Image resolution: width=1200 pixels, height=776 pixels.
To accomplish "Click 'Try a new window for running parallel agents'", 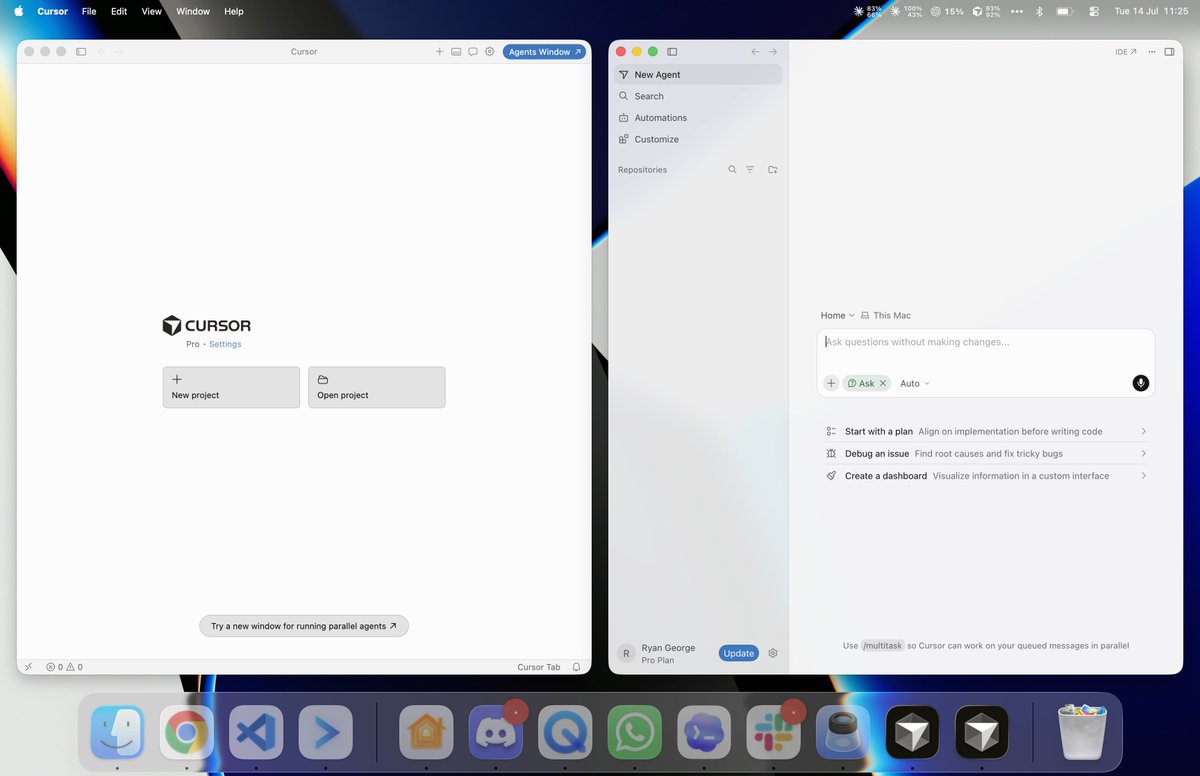I will tap(304, 626).
